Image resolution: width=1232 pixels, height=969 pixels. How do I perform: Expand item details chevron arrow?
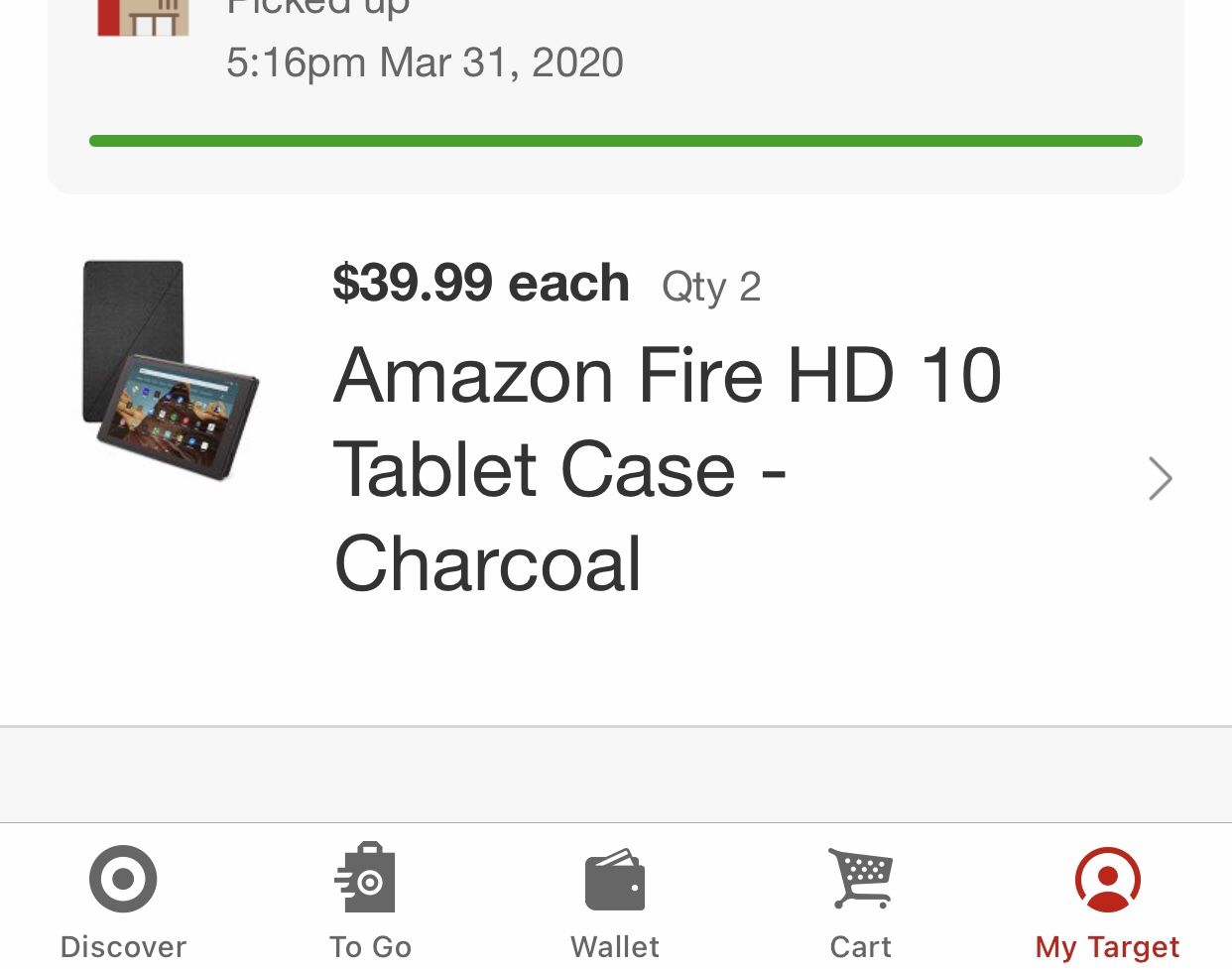[1160, 478]
